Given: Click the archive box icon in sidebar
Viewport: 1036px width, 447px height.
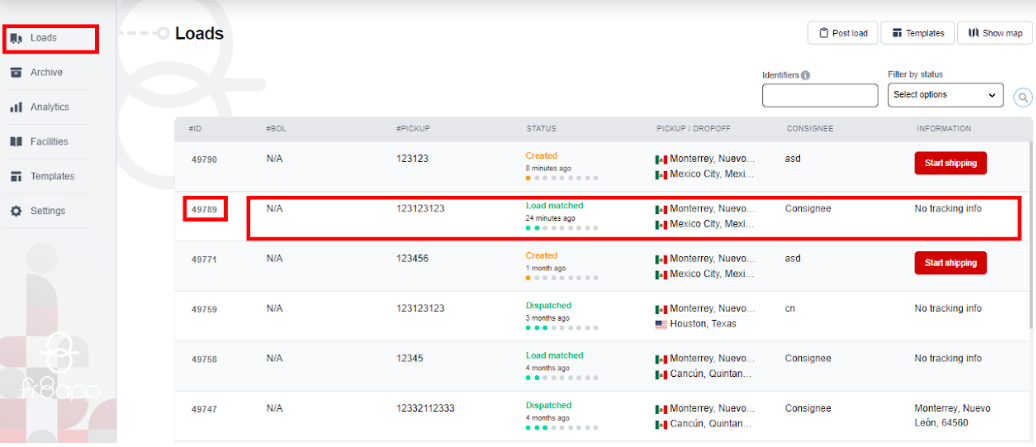Looking at the screenshot, I should (17, 73).
